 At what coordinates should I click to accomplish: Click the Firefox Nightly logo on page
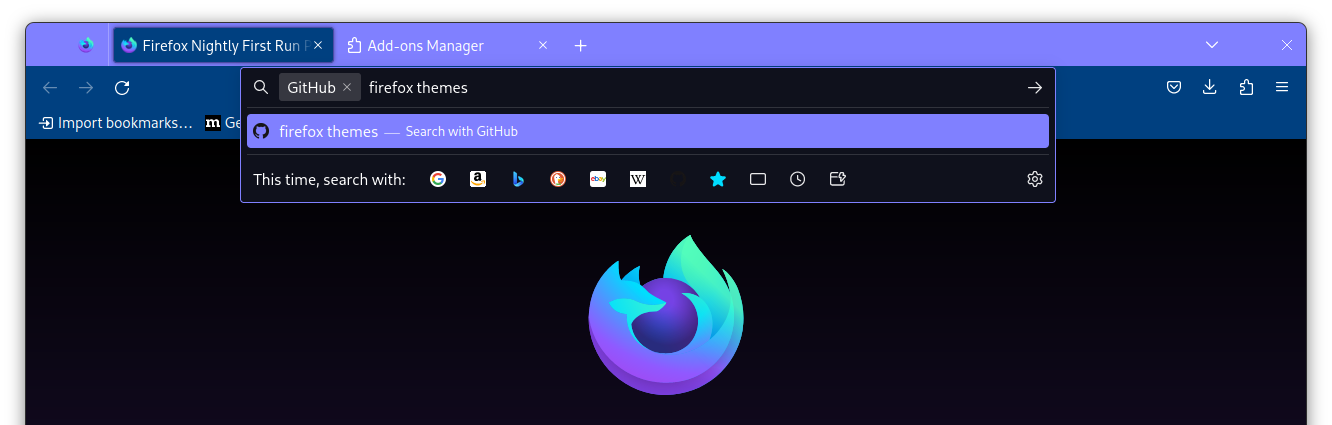coord(666,315)
